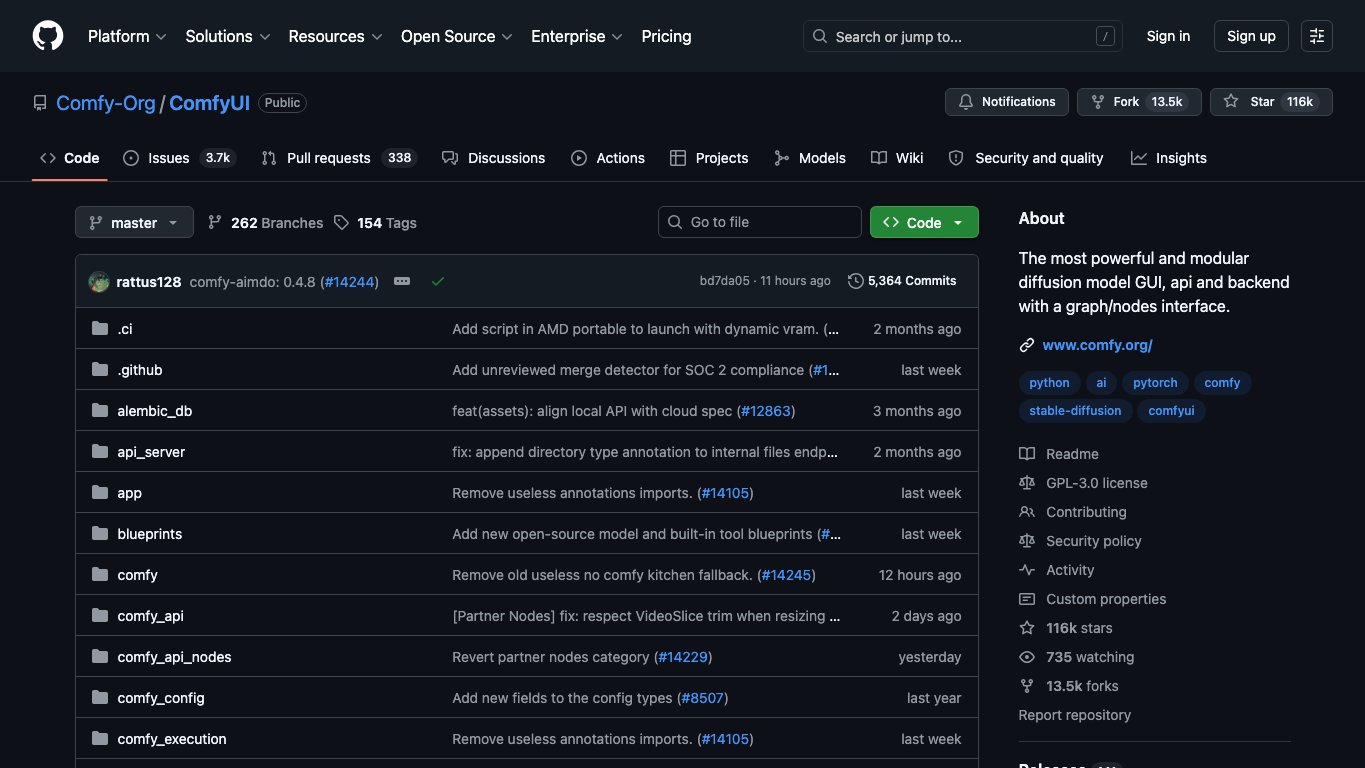Click the stable-diffusion topic tag
Viewport: 1365px width, 768px height.
(x=1075, y=411)
